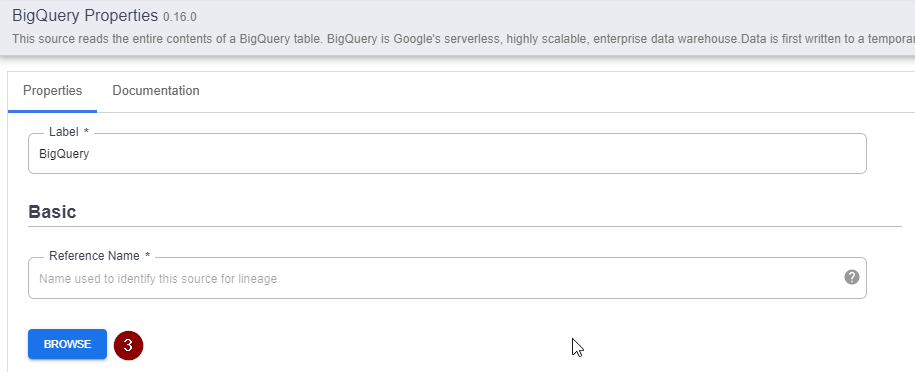Click the help icon in Reference Name field
This screenshot has height=372, width=915.
click(851, 277)
